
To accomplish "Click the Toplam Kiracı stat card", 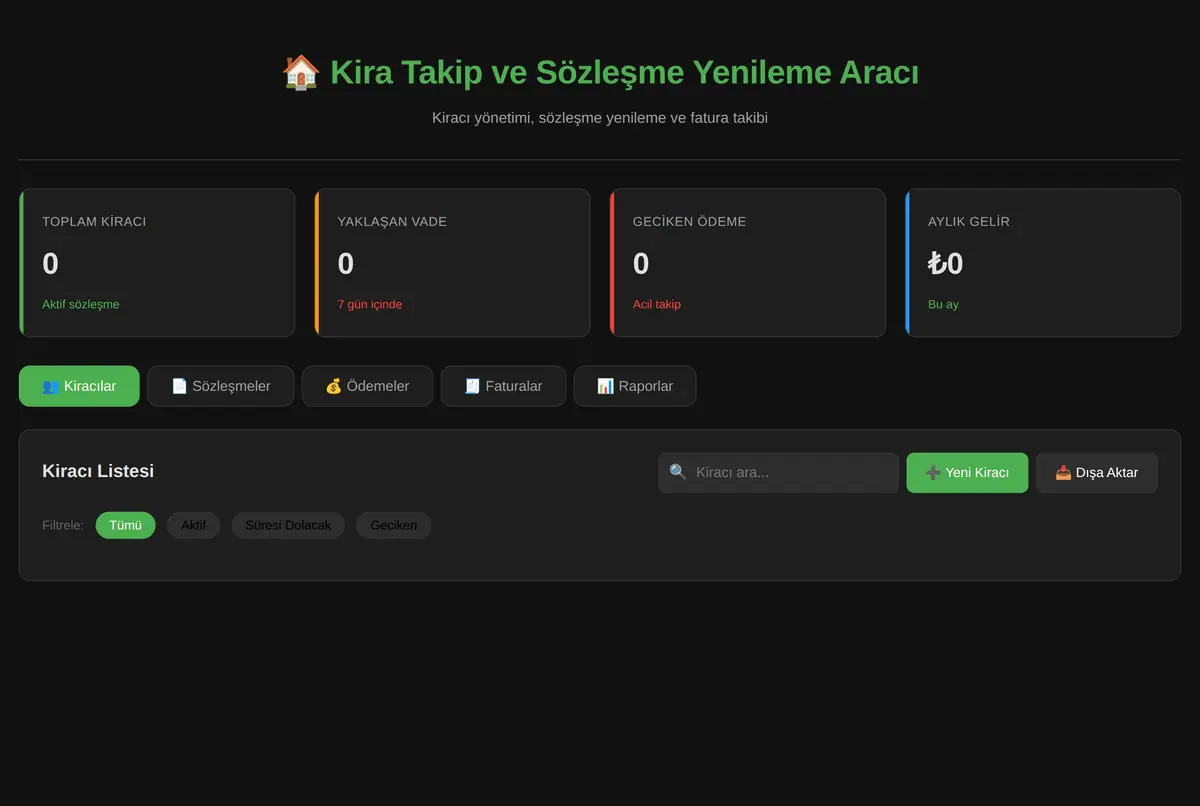I will [157, 263].
